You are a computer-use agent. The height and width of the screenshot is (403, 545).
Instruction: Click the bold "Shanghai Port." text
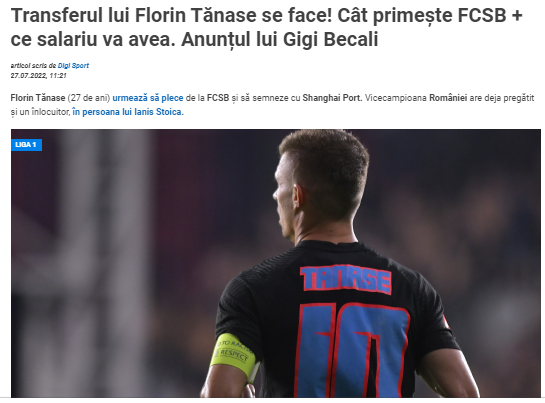point(332,98)
